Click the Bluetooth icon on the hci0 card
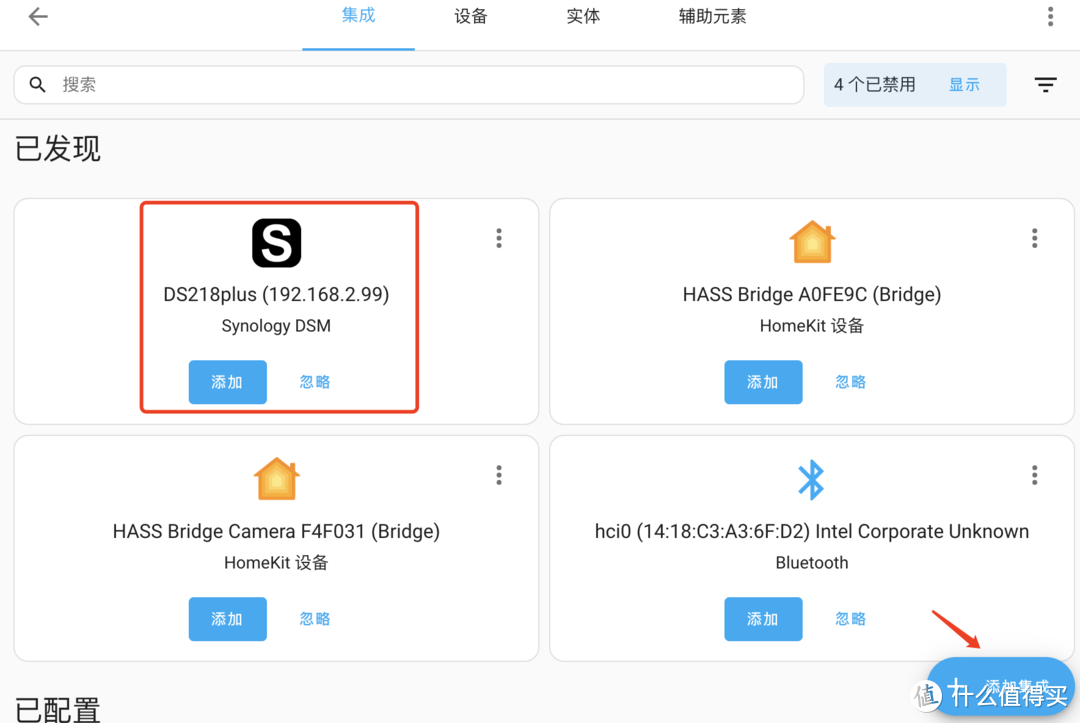Viewport: 1080px width, 723px height. pyautogui.click(x=812, y=478)
